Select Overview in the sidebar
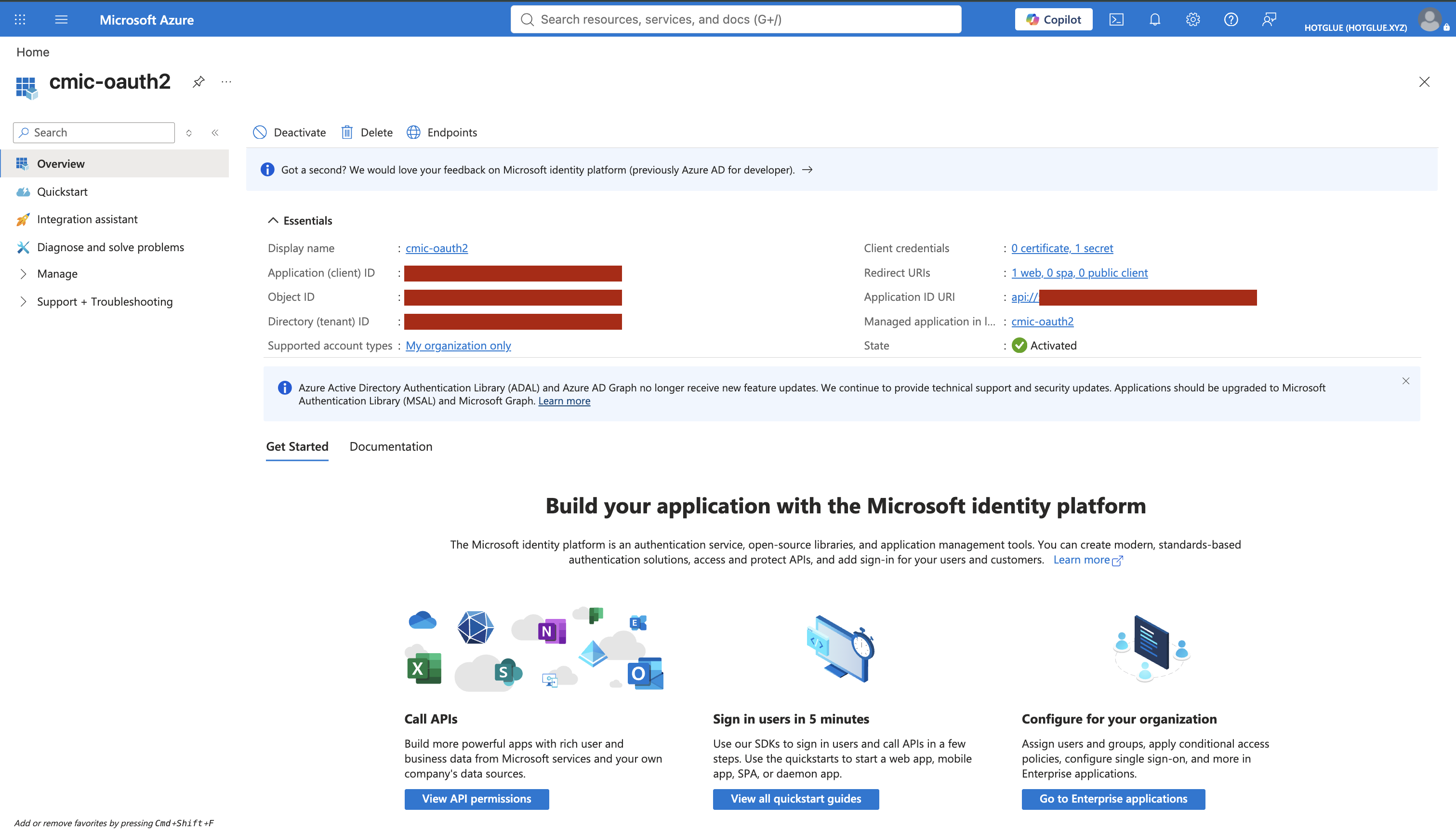 click(115, 163)
